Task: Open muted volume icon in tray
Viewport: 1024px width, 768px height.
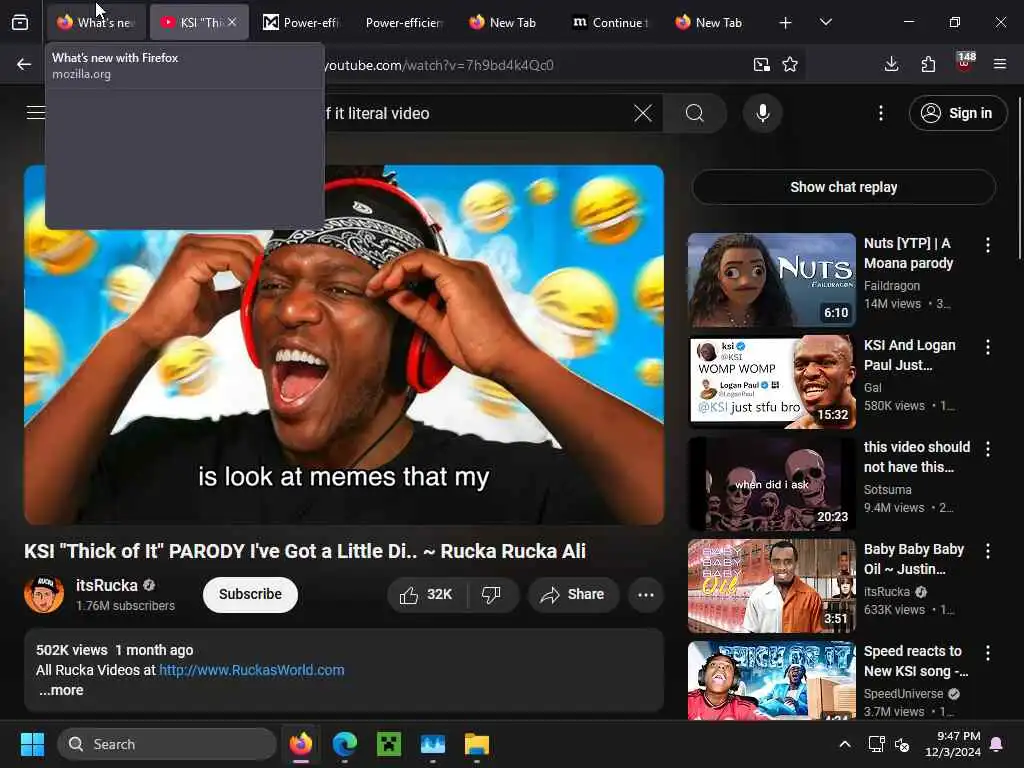Action: pyautogui.click(x=903, y=744)
